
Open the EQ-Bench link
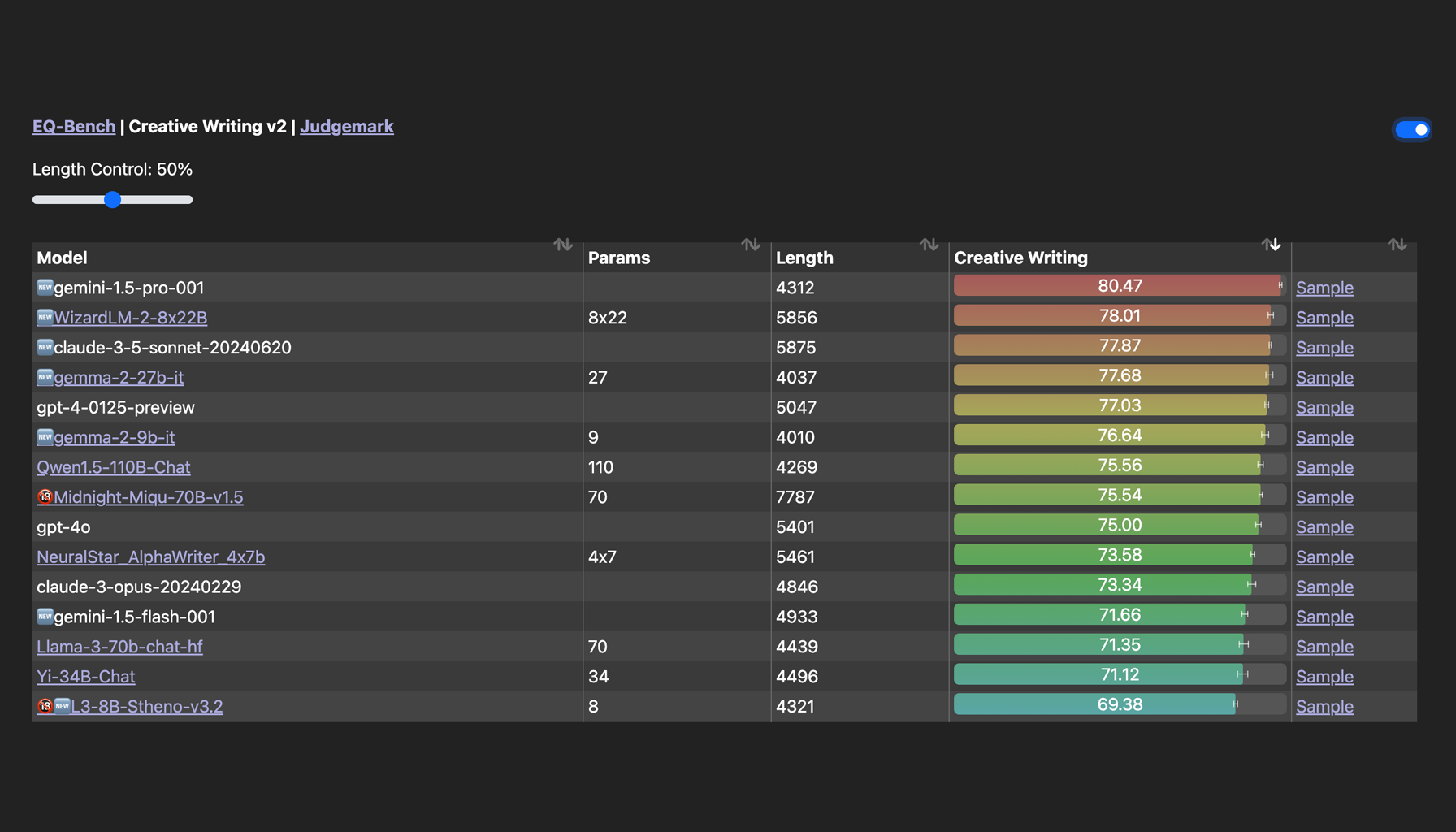(74, 126)
